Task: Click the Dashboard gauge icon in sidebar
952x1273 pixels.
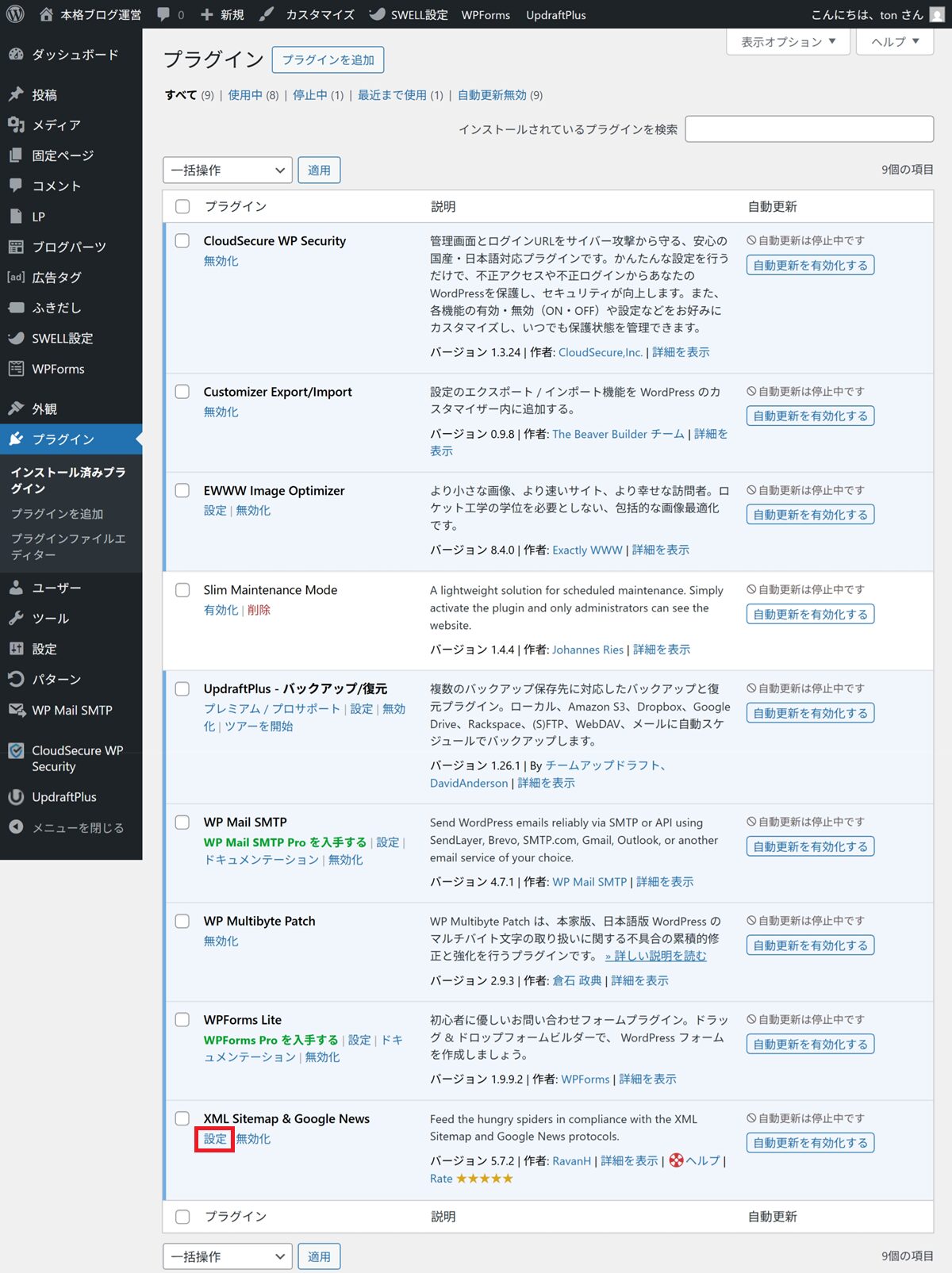Action: [x=16, y=55]
